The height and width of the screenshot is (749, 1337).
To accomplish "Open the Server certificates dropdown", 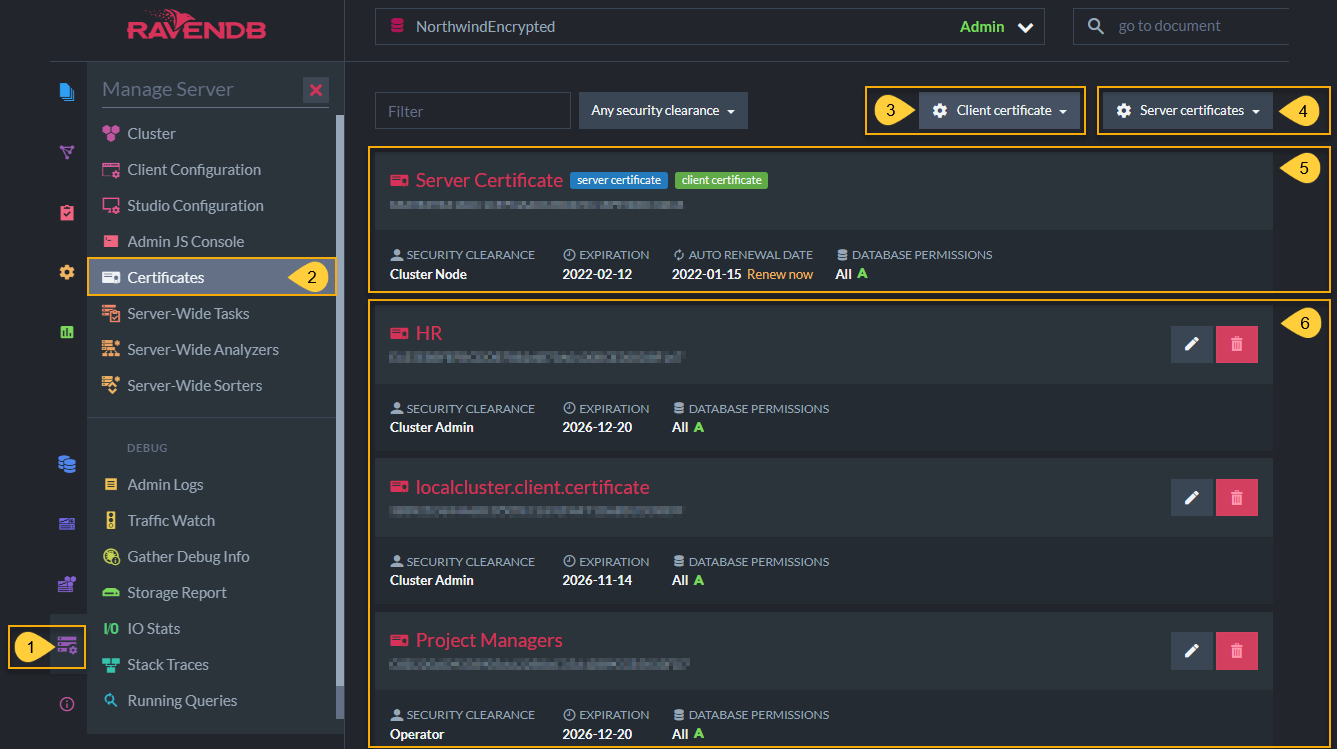I will (1188, 110).
